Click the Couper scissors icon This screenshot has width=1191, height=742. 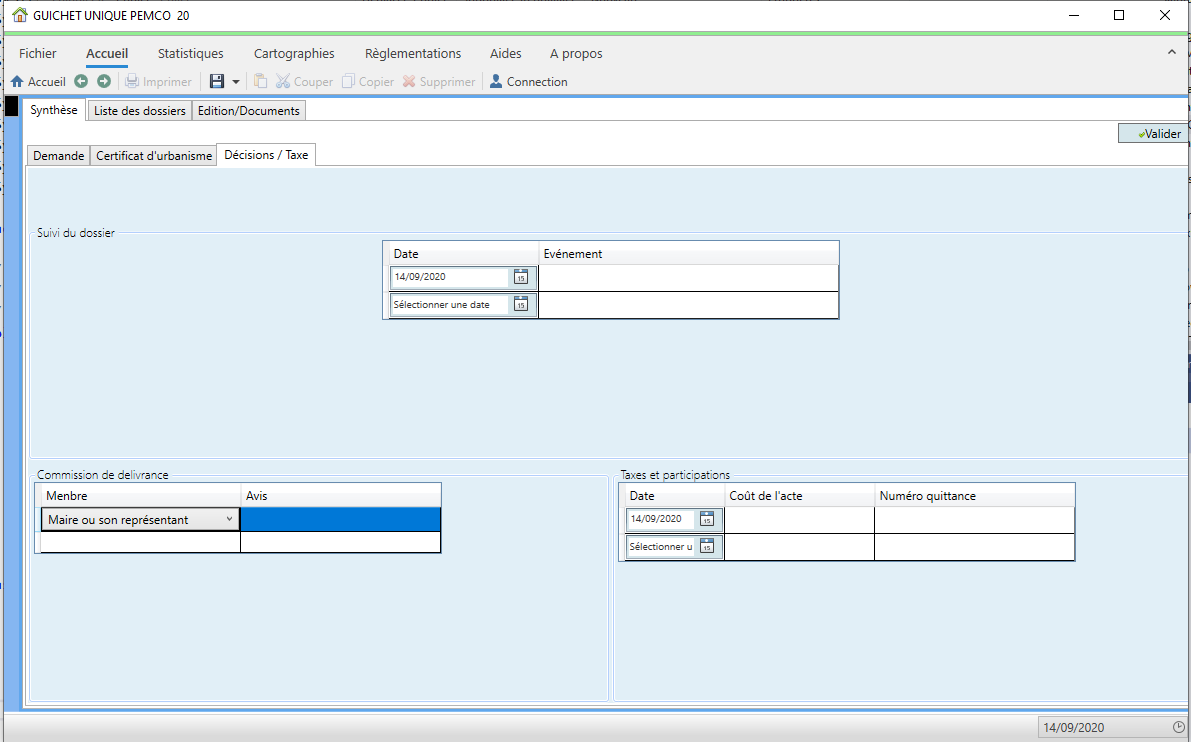283,81
